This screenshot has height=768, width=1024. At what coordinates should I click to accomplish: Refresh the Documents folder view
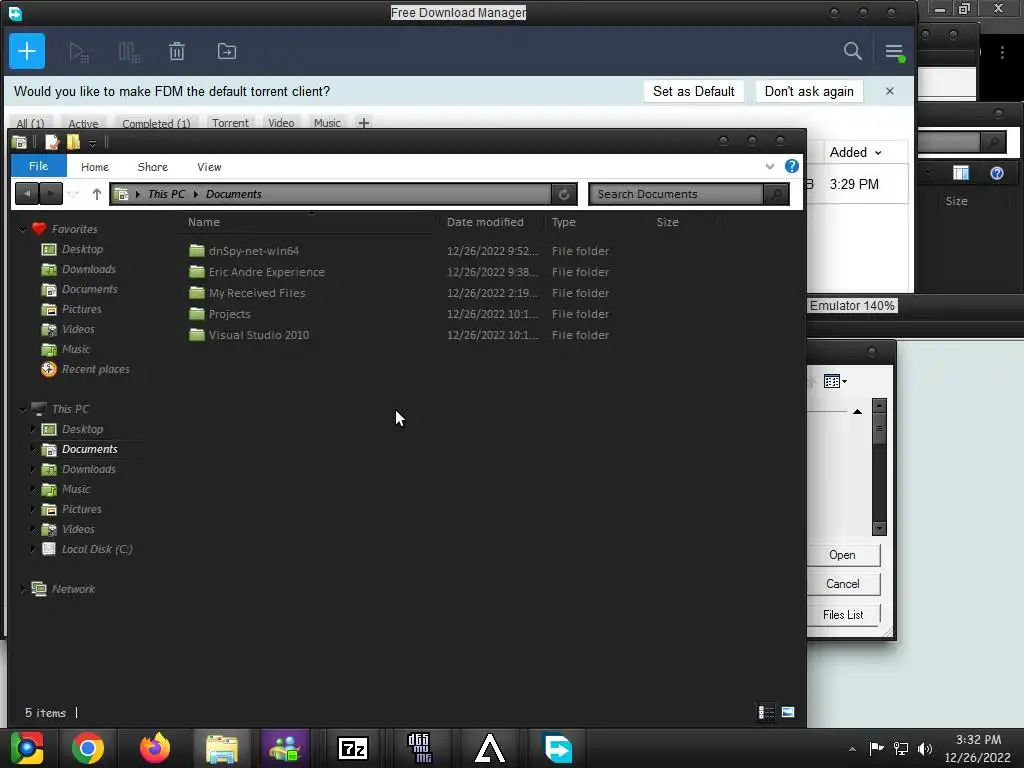pyautogui.click(x=564, y=194)
